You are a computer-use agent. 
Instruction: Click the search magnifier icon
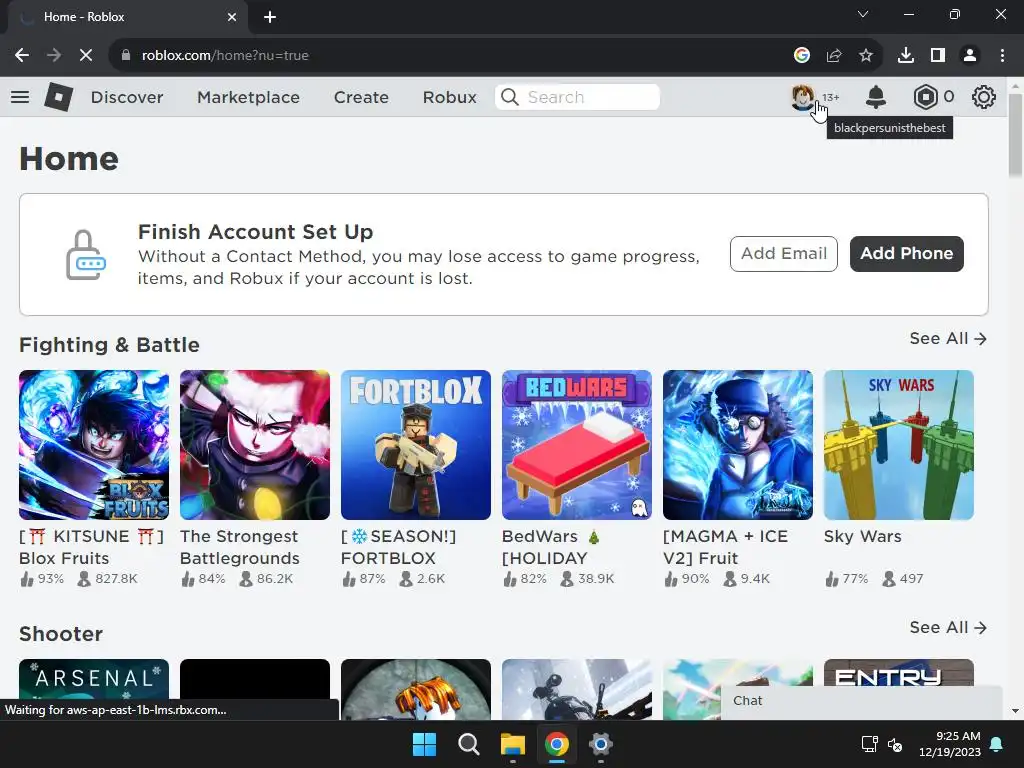(510, 97)
